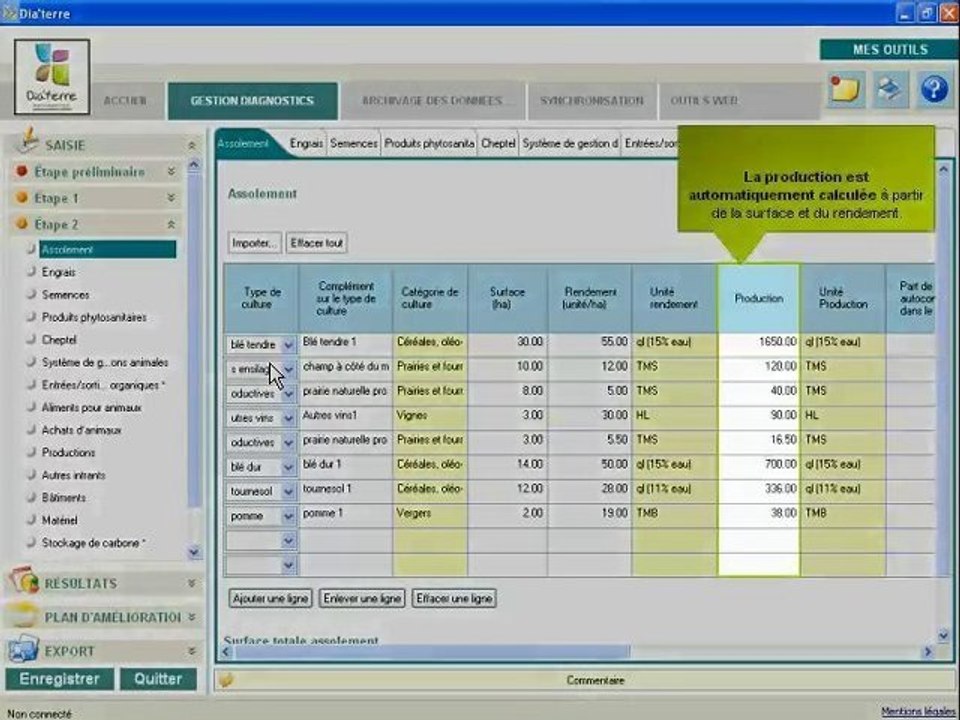Click scroll right arrow of the table

pos(928,652)
